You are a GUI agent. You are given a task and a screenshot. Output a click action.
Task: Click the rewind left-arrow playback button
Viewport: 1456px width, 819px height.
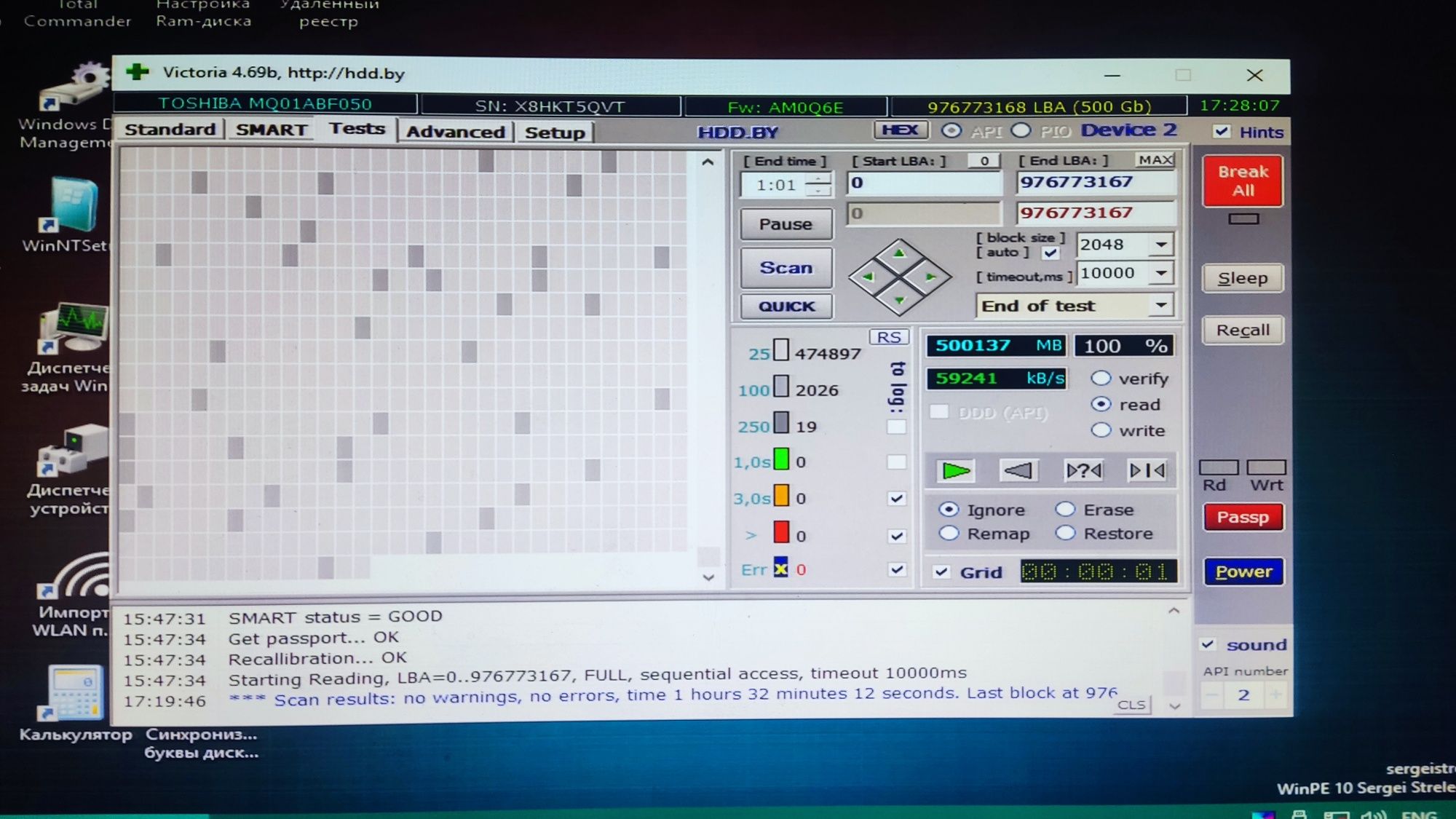click(1018, 471)
